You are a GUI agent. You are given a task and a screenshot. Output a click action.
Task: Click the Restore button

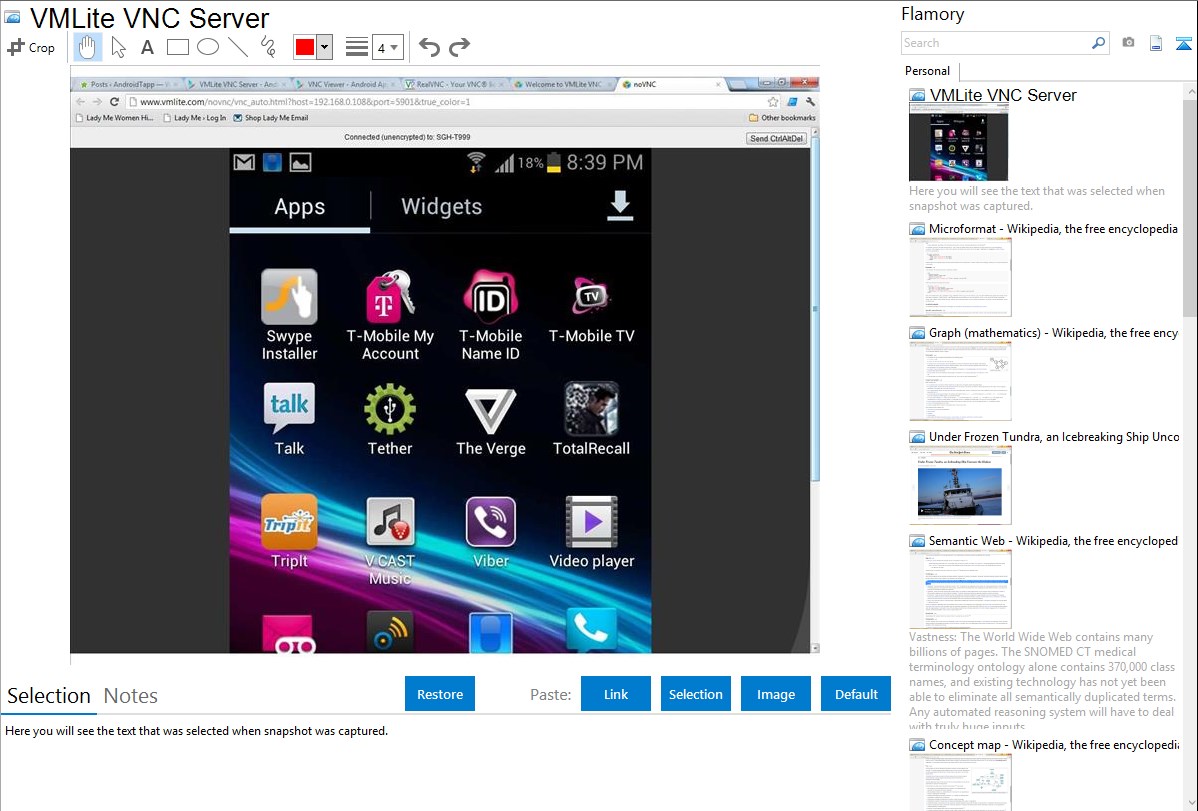click(440, 694)
